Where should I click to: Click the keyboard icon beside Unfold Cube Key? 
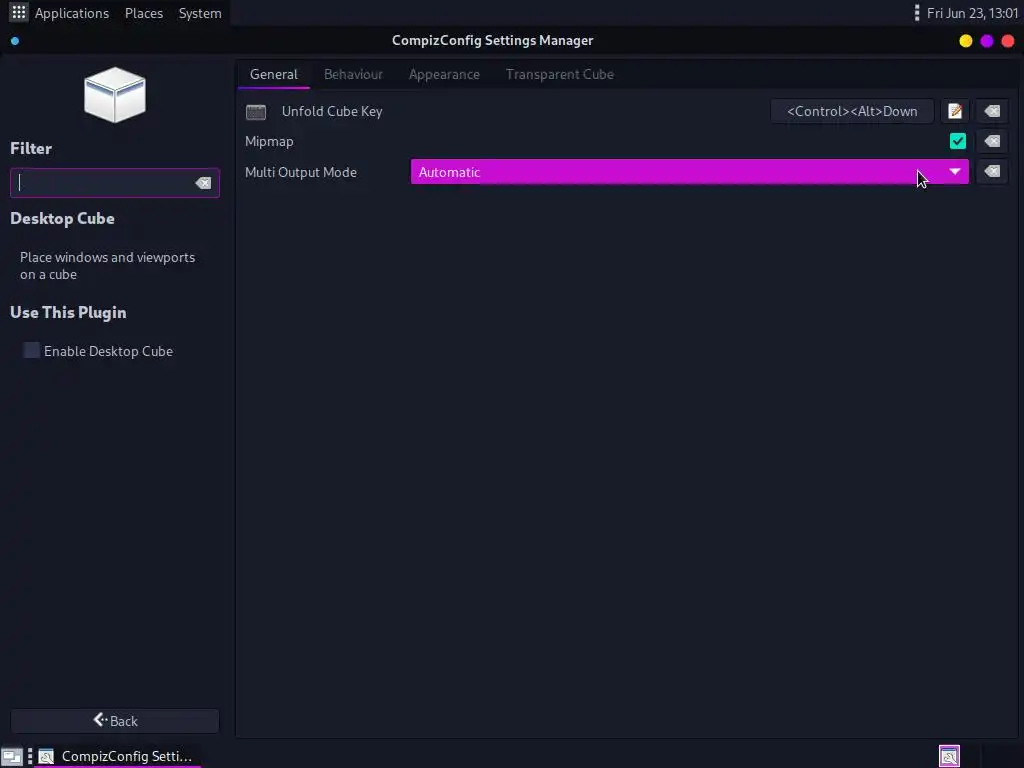pos(256,112)
